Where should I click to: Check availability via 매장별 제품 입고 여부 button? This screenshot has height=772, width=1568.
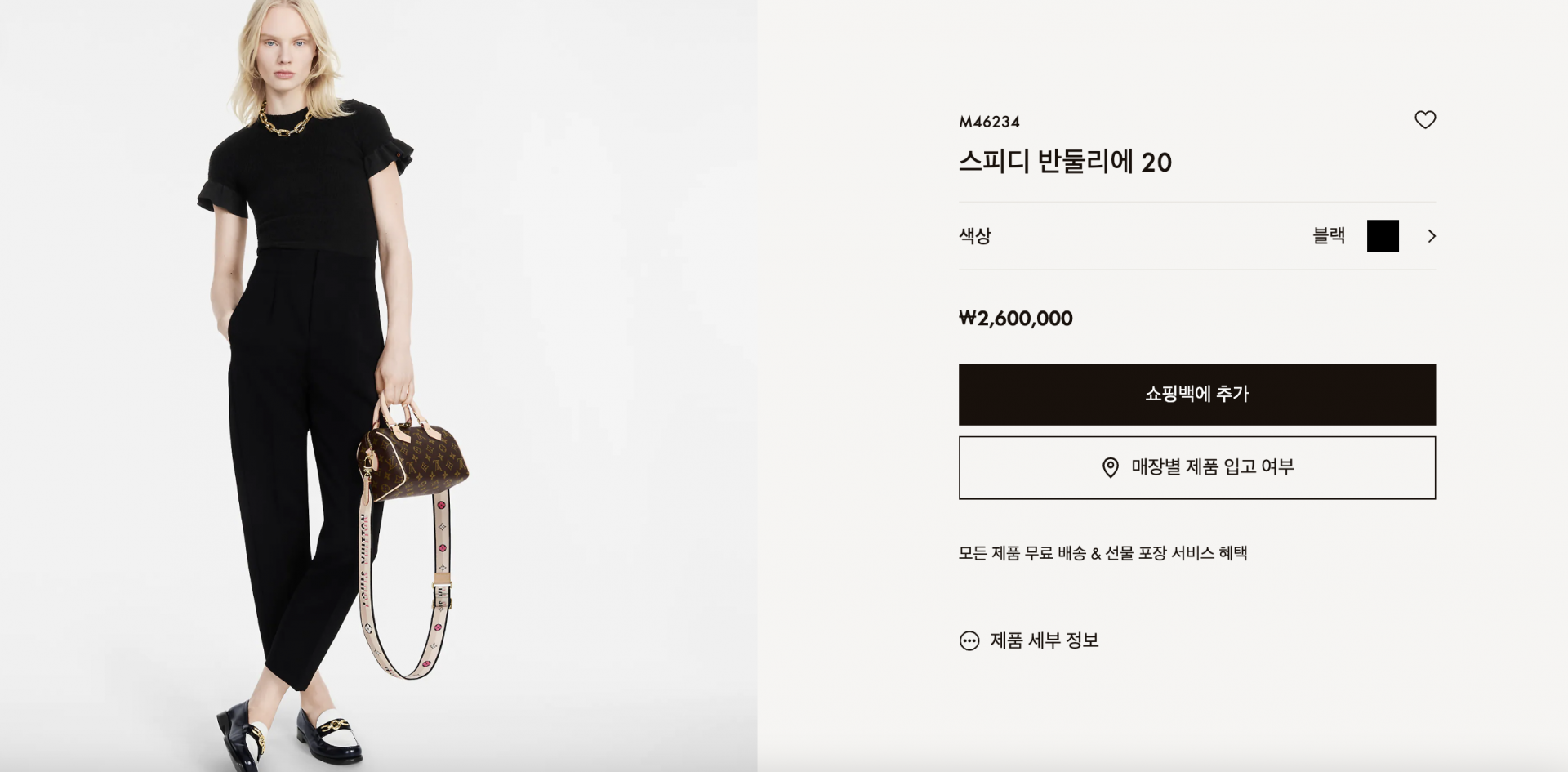pos(1196,468)
